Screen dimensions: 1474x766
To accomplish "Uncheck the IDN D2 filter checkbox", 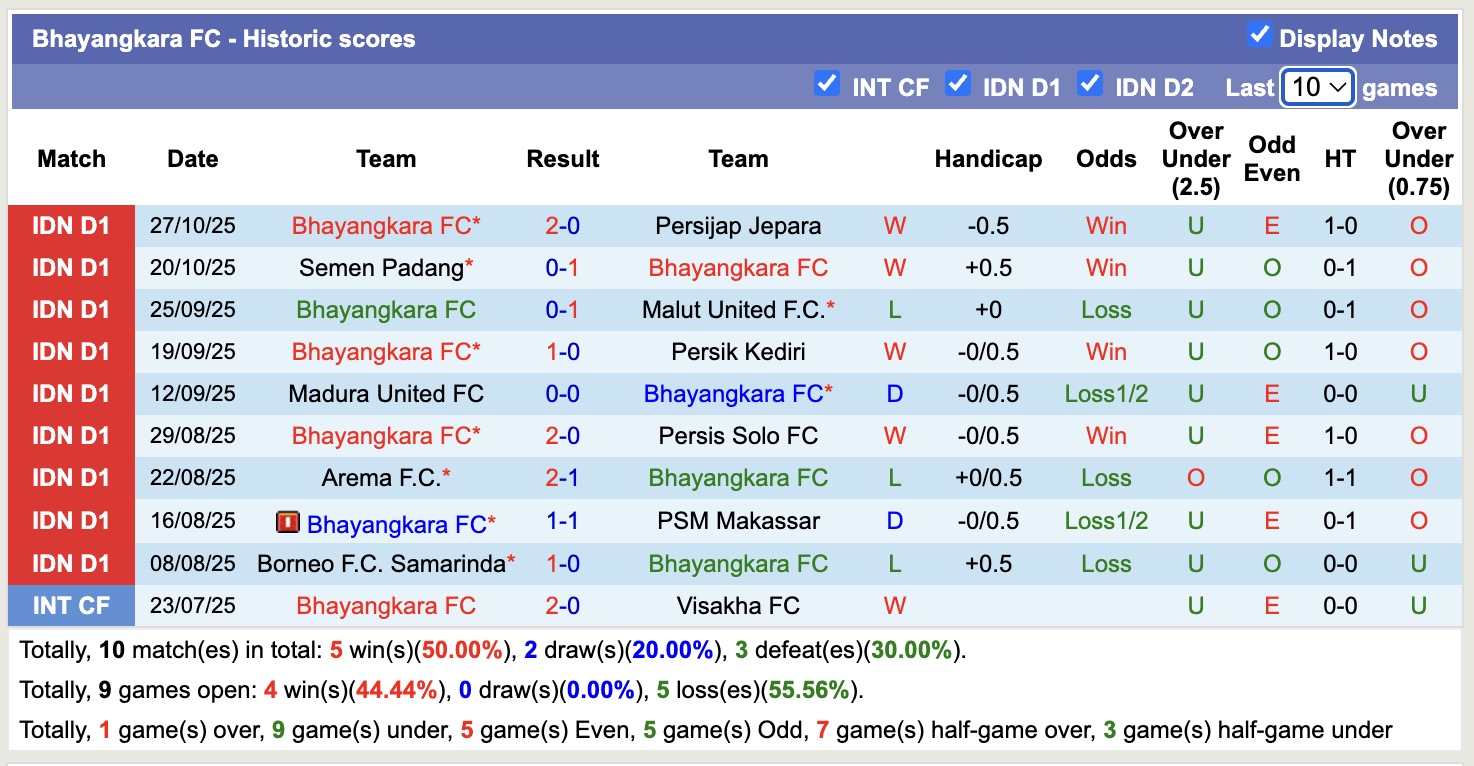I will [1090, 85].
